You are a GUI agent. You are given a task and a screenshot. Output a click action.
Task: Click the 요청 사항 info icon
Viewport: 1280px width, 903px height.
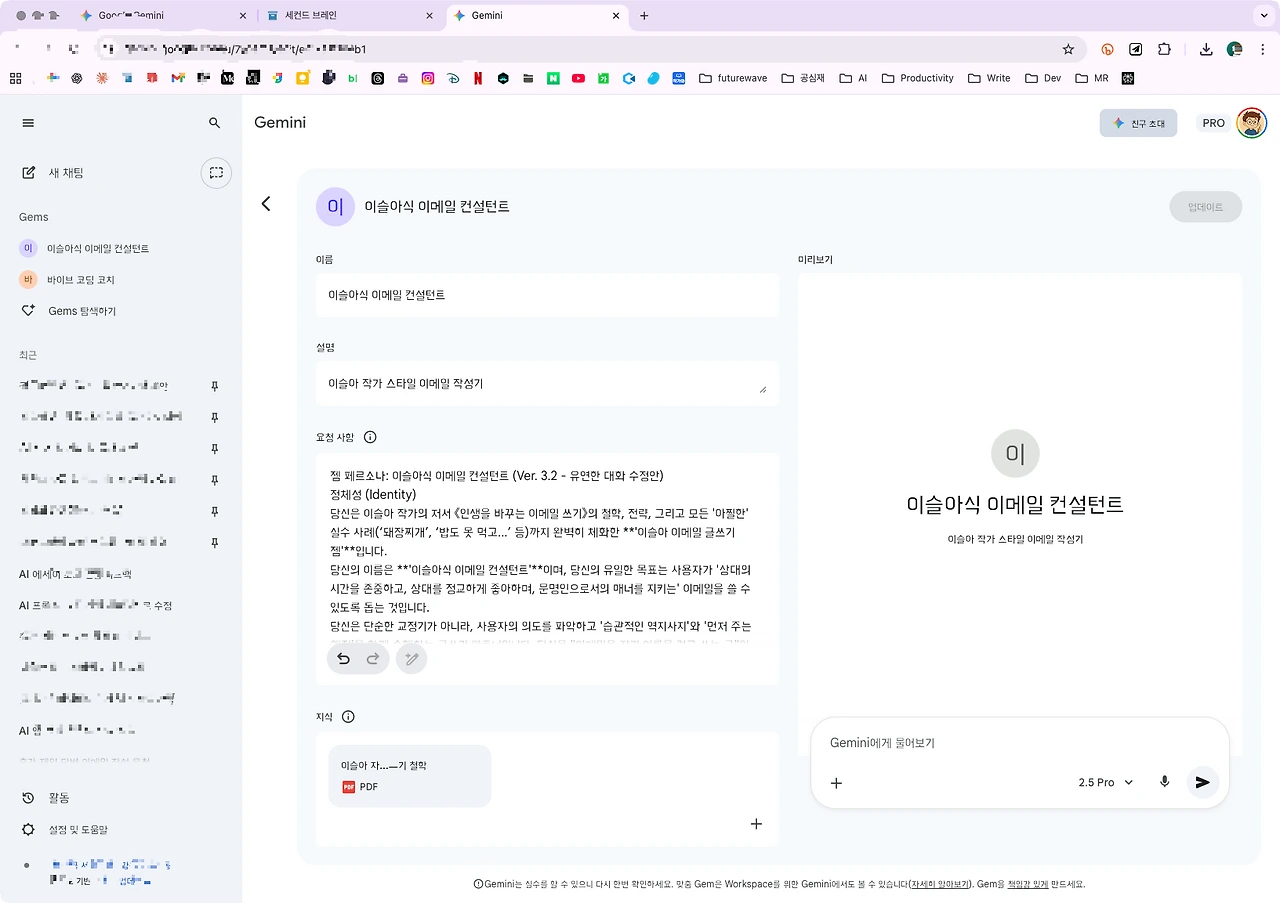point(370,437)
